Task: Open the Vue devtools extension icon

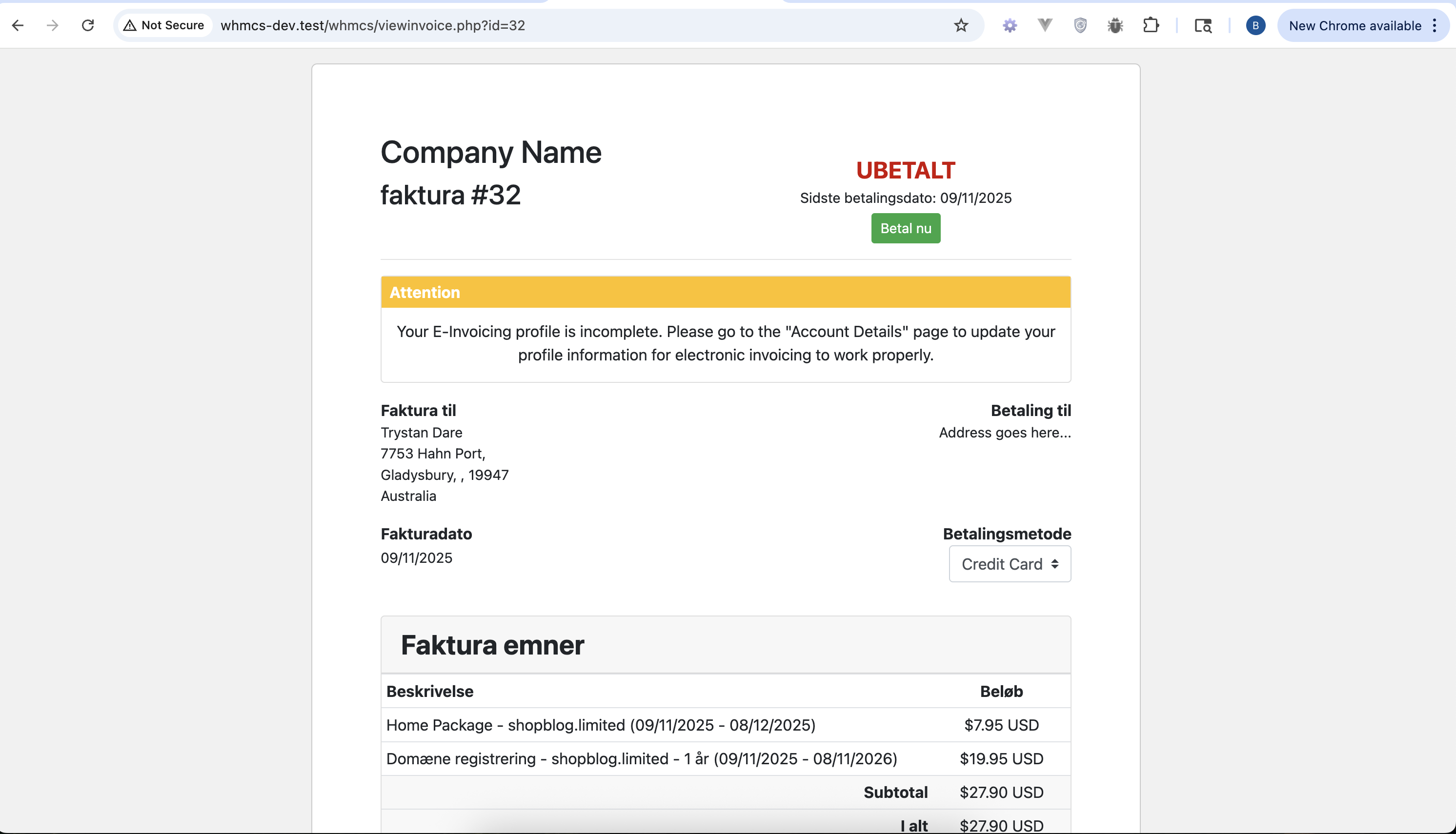Action: [1045, 25]
